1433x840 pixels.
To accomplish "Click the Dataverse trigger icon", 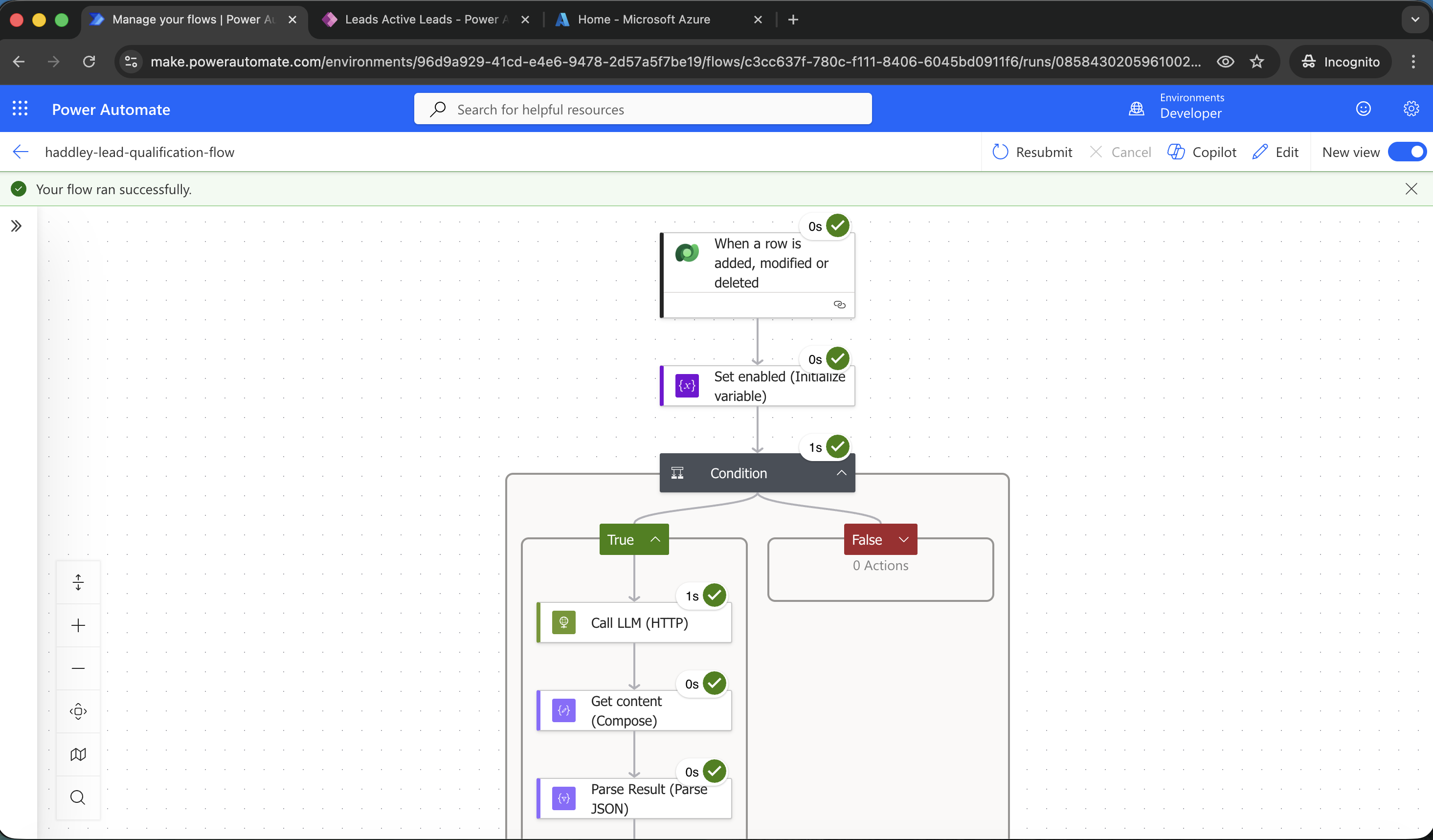I will click(x=687, y=252).
